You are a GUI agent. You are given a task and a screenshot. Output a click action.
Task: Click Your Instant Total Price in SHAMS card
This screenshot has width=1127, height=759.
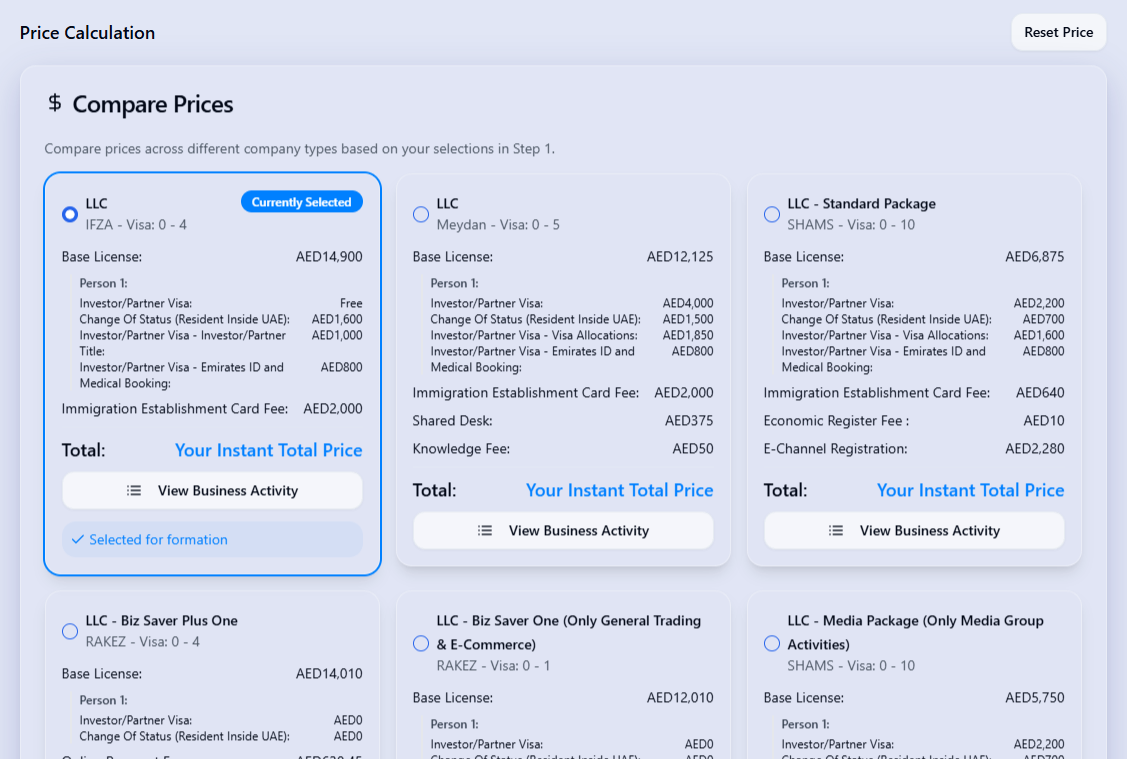pyautogui.click(x=970, y=490)
